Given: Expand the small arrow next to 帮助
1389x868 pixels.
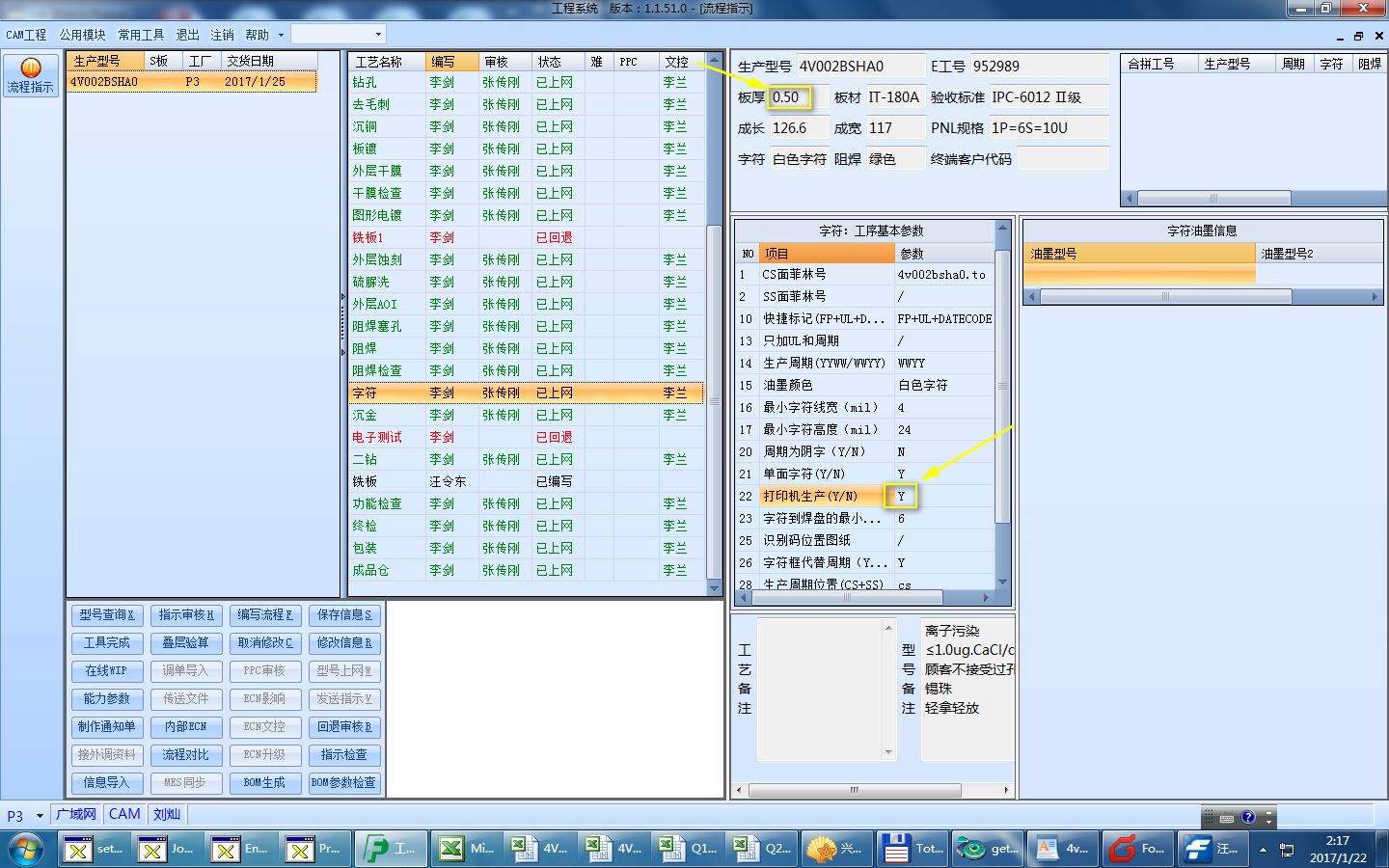Looking at the screenshot, I should click(x=282, y=35).
